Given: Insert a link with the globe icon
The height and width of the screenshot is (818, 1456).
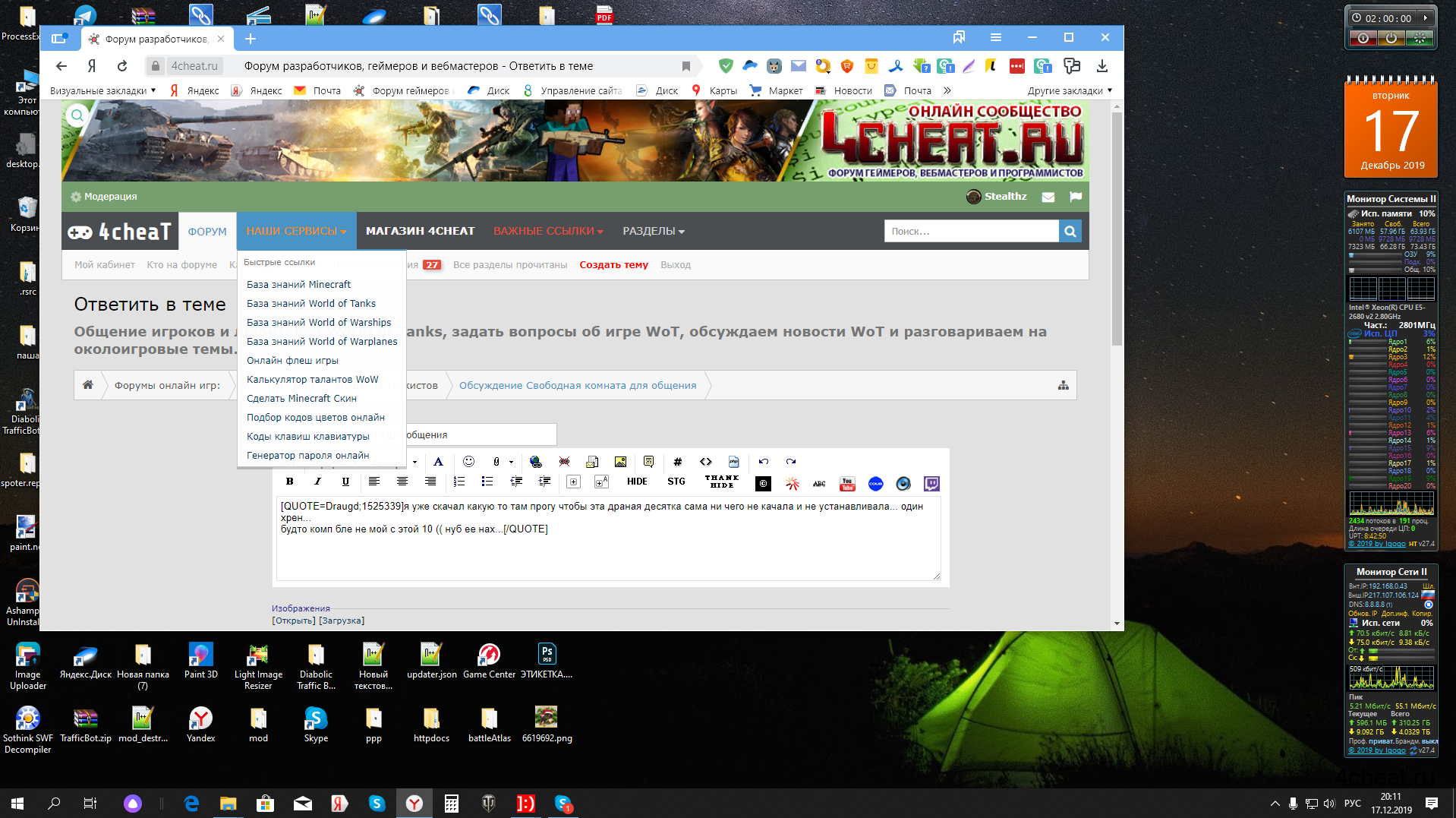Looking at the screenshot, I should coord(536,462).
